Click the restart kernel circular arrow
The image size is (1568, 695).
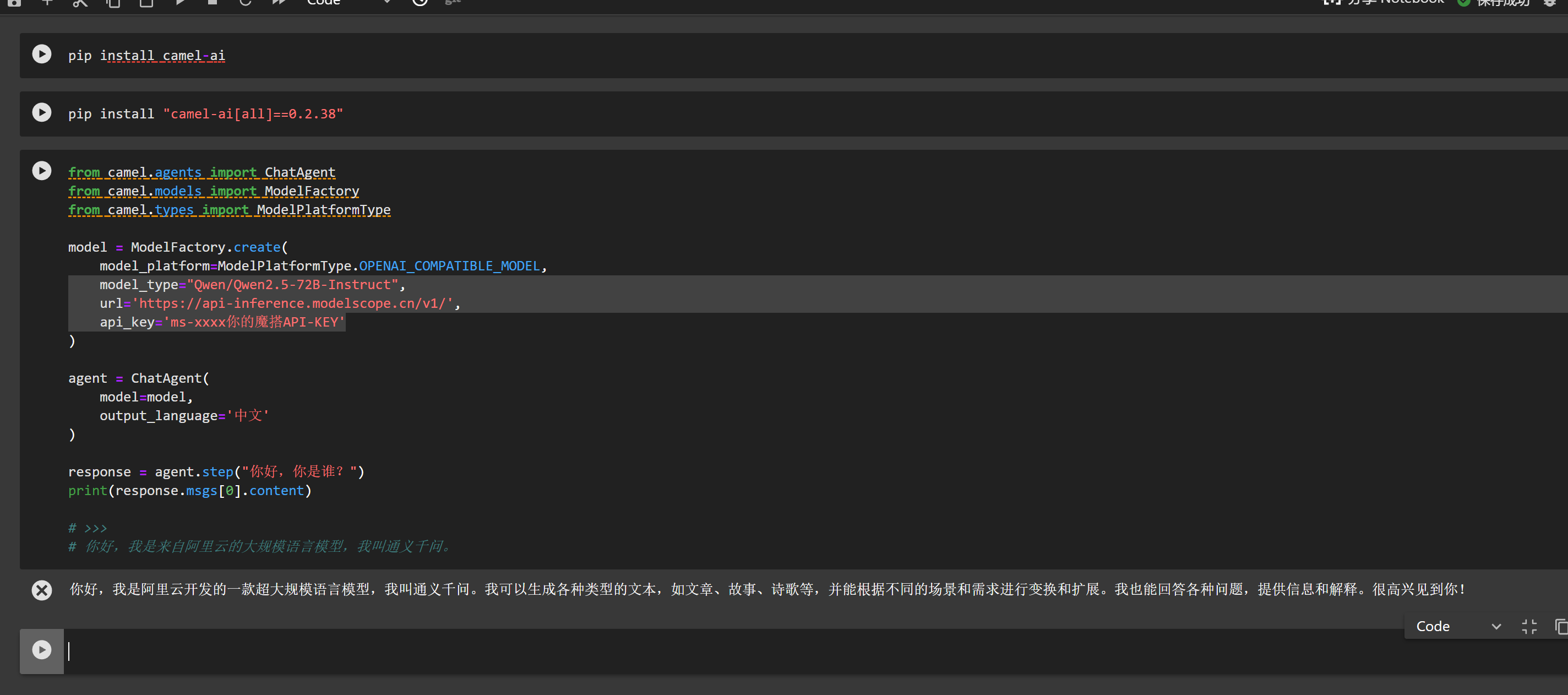[244, 3]
